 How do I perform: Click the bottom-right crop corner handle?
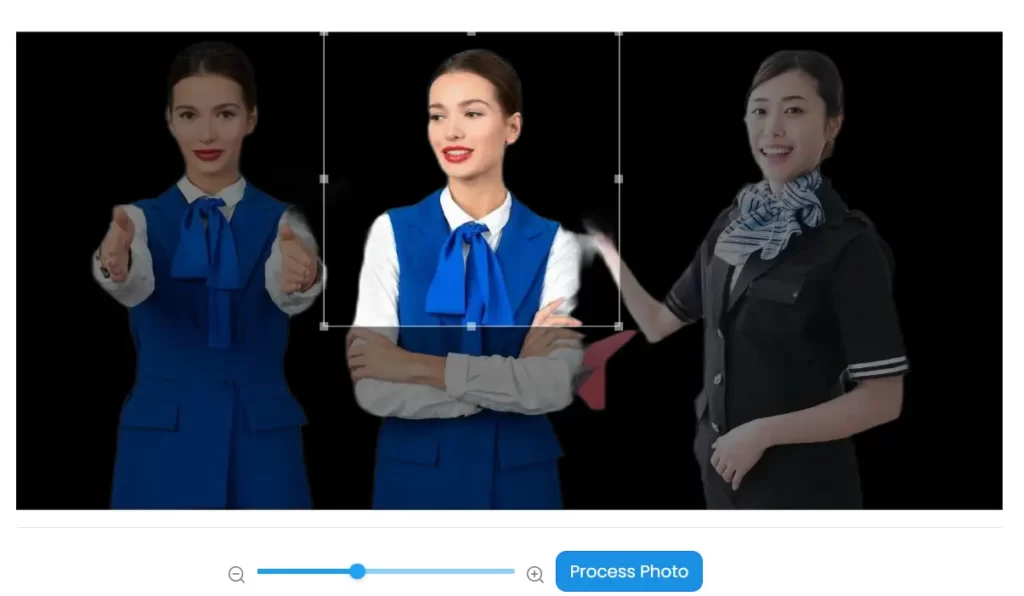(618, 326)
